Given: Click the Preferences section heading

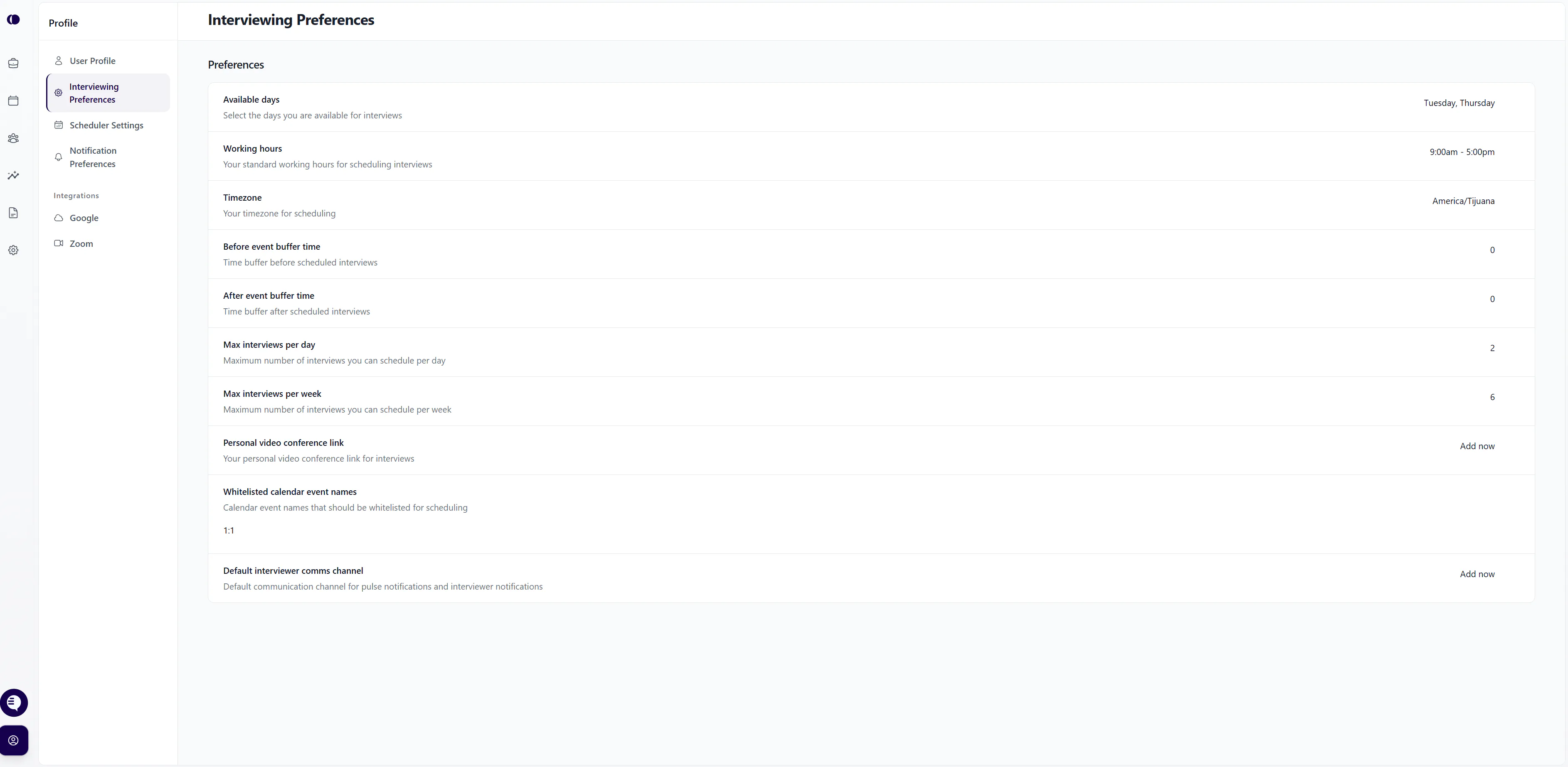Looking at the screenshot, I should pos(236,65).
